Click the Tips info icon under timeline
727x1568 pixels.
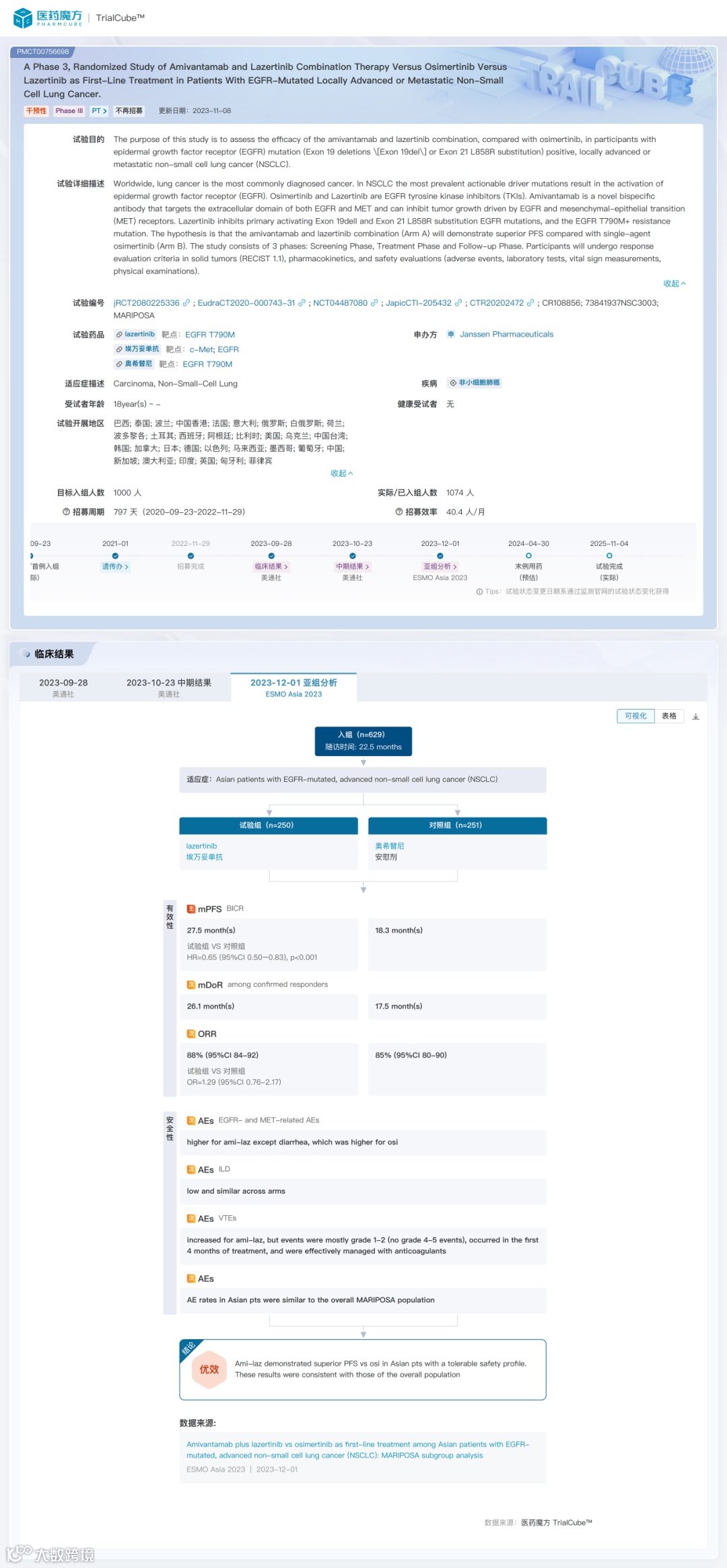click(x=479, y=592)
